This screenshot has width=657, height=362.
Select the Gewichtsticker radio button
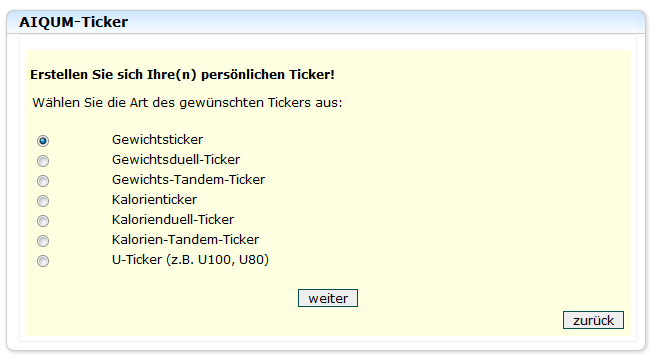pyautogui.click(x=43, y=141)
